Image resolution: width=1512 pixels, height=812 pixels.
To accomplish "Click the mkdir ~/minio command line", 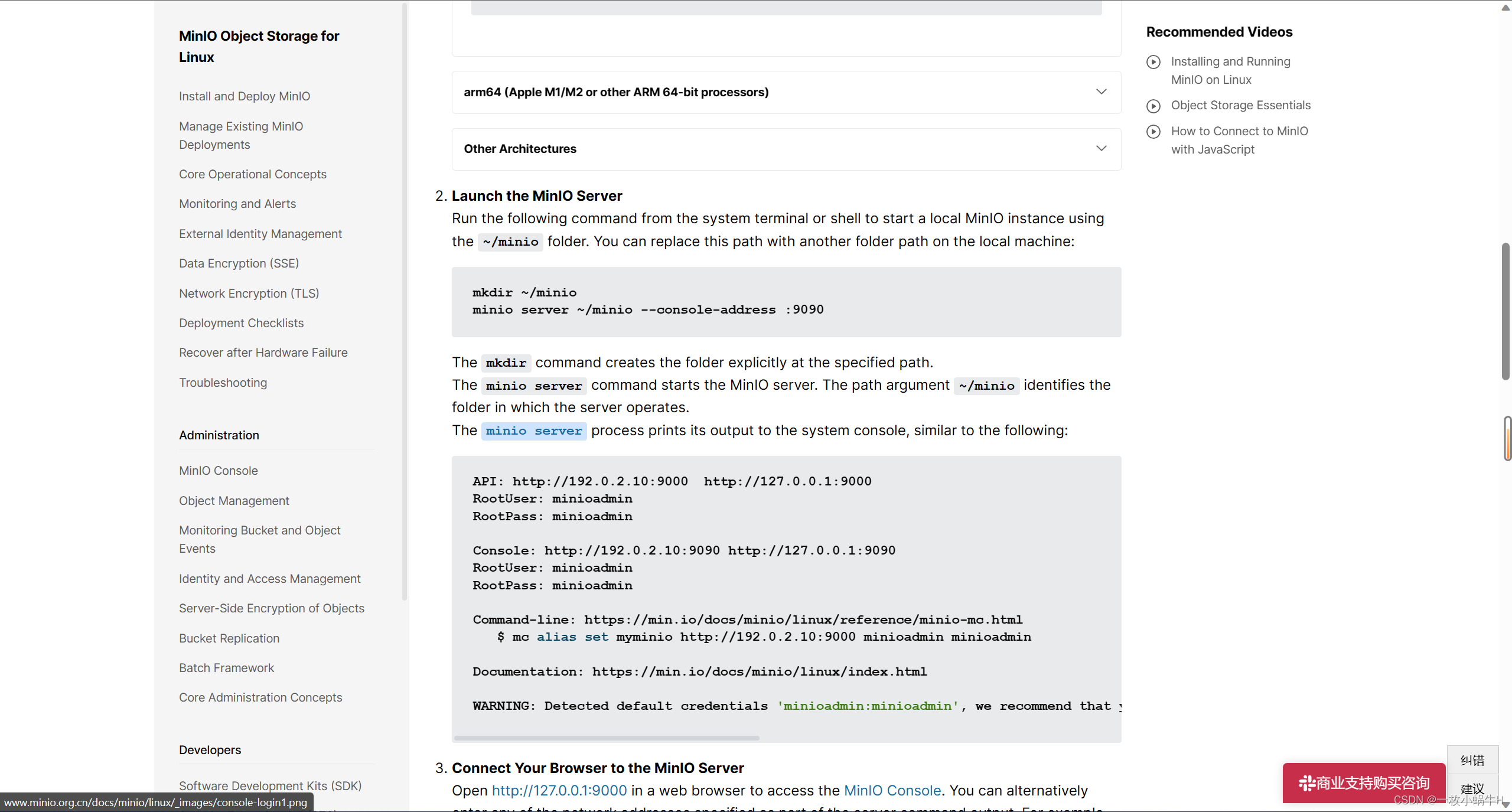I will coord(524,293).
